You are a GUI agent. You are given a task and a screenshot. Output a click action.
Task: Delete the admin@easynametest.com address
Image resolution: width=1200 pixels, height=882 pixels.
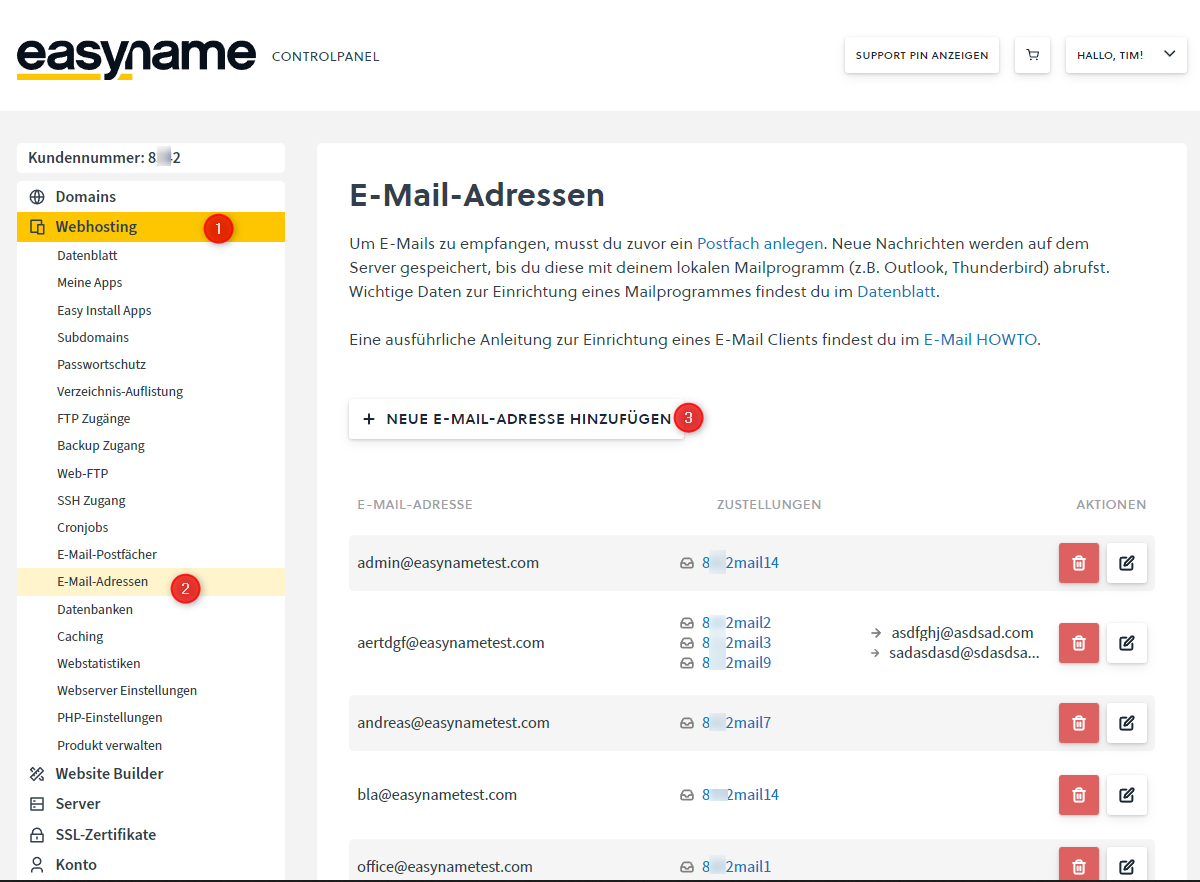click(1078, 563)
